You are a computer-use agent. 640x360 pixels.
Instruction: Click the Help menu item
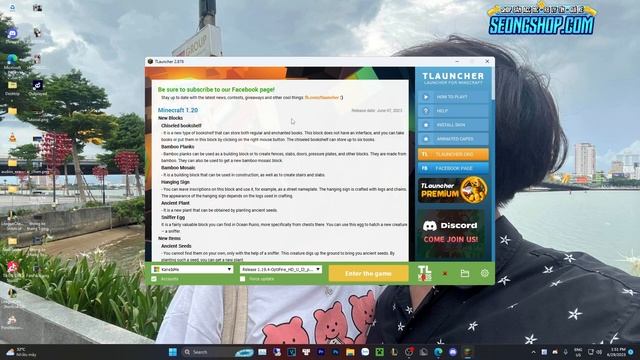point(453,111)
